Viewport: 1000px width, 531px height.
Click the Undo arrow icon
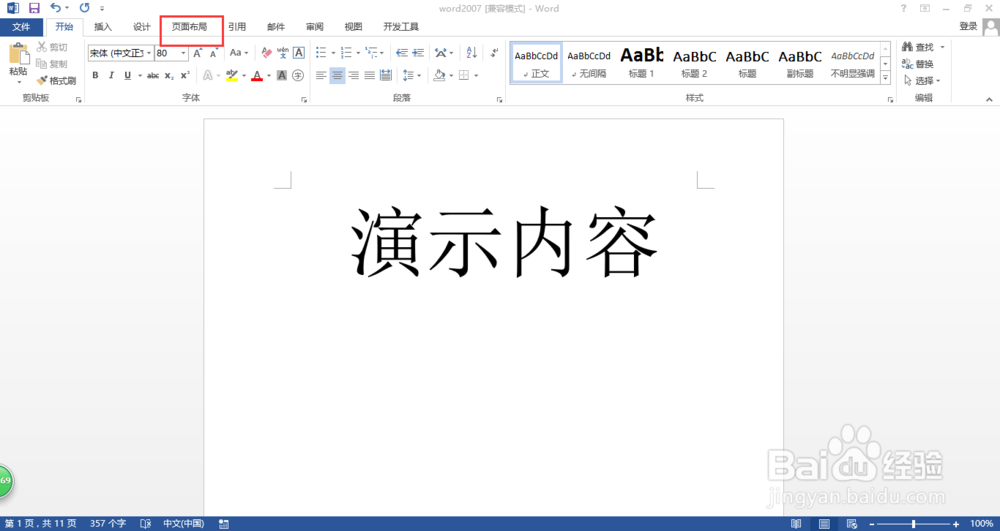56,8
